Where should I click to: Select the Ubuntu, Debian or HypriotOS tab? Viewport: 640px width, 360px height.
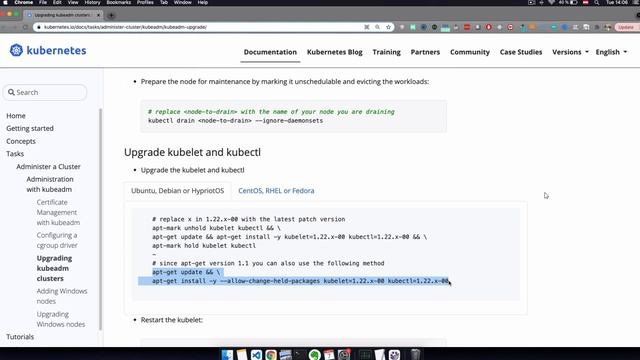tap(178, 191)
